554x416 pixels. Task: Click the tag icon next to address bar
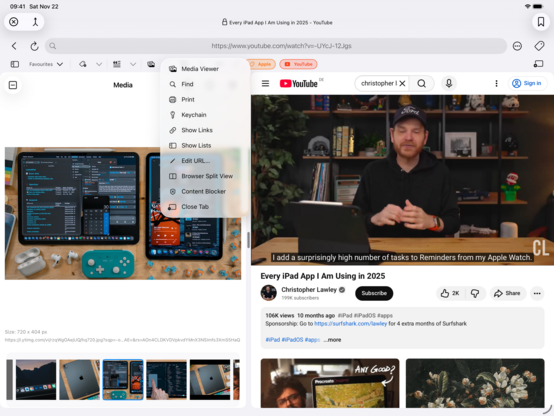click(x=539, y=46)
